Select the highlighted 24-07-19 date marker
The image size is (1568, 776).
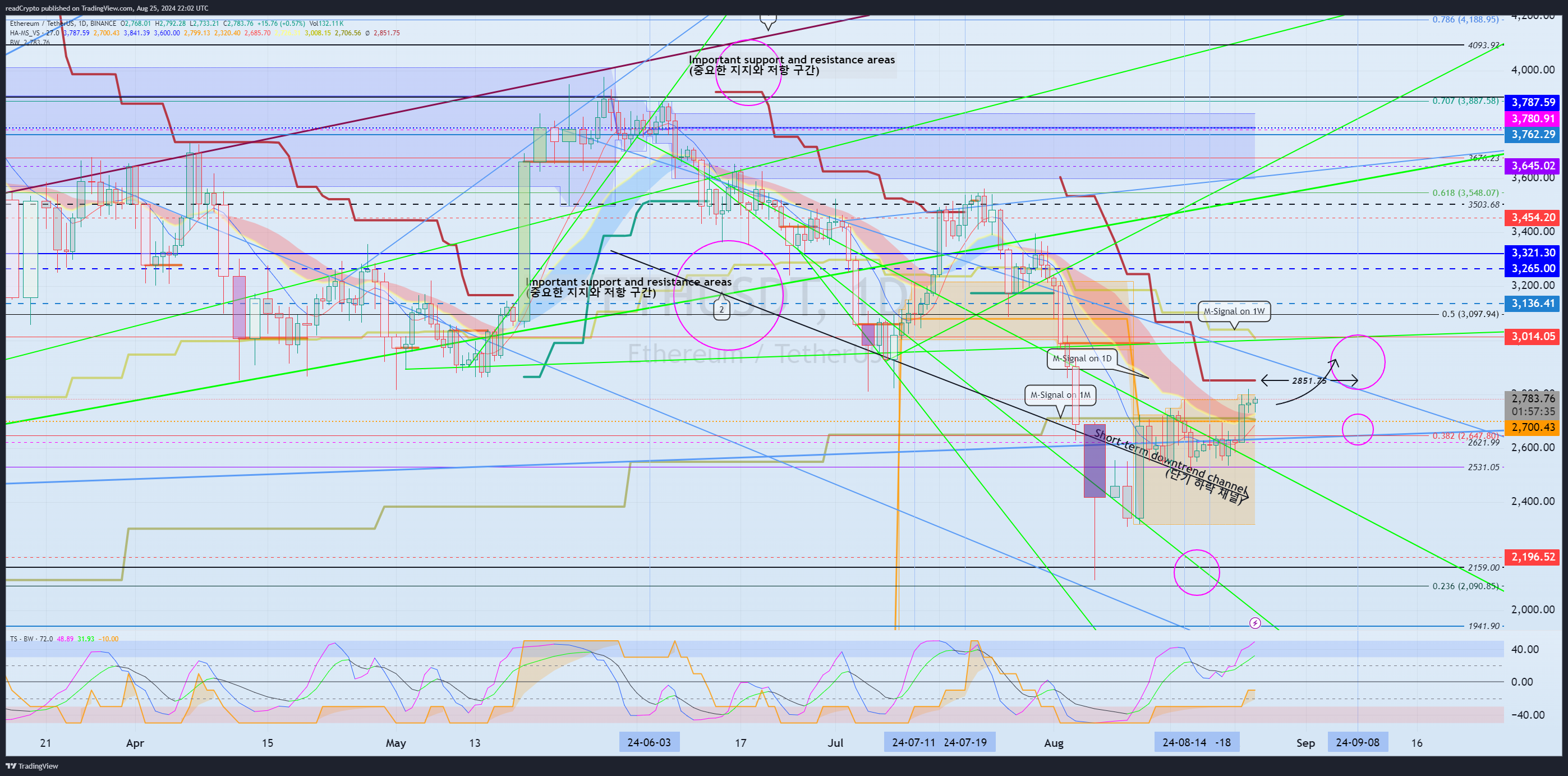965,742
